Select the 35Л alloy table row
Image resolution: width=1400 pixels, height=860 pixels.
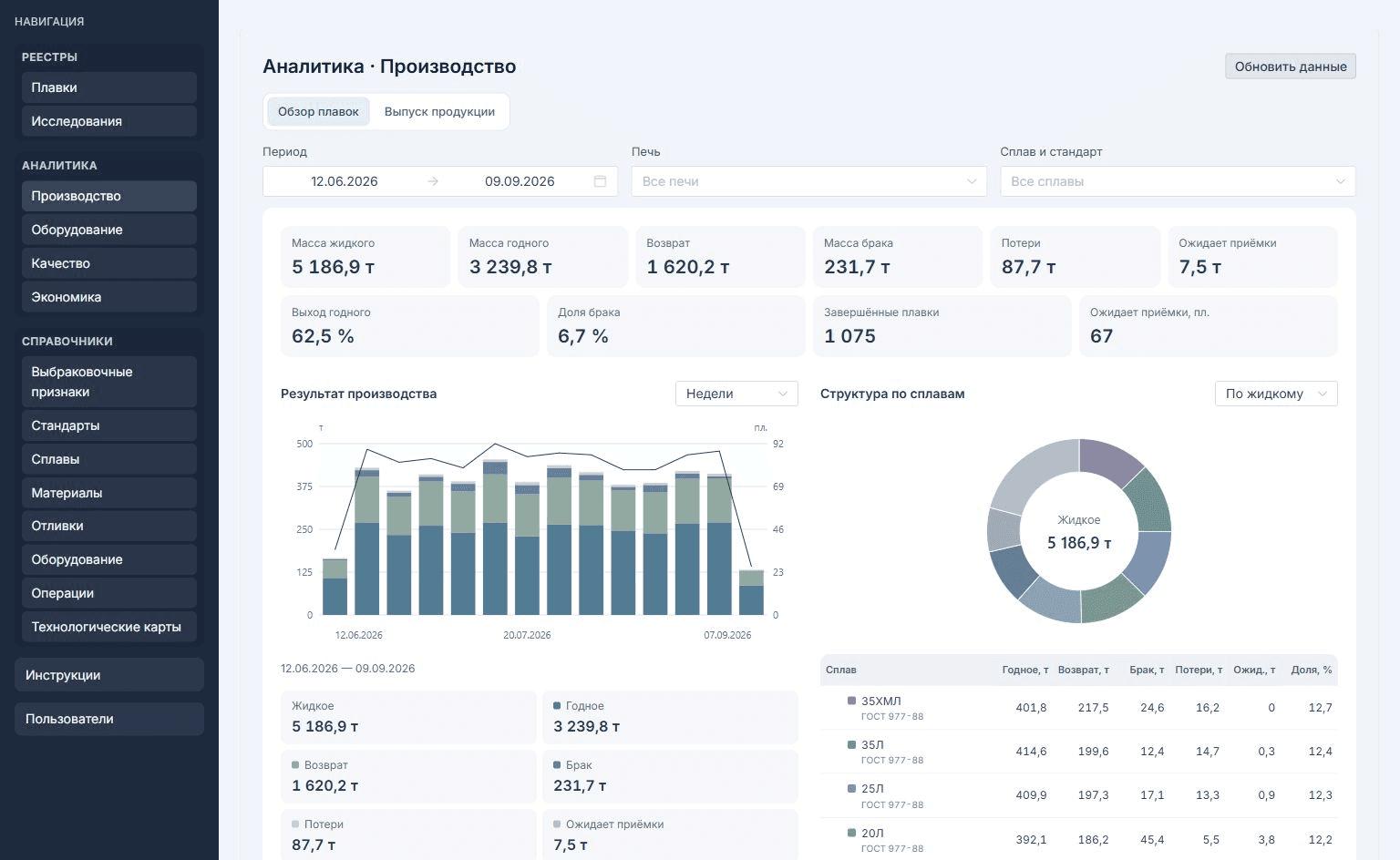1079,752
